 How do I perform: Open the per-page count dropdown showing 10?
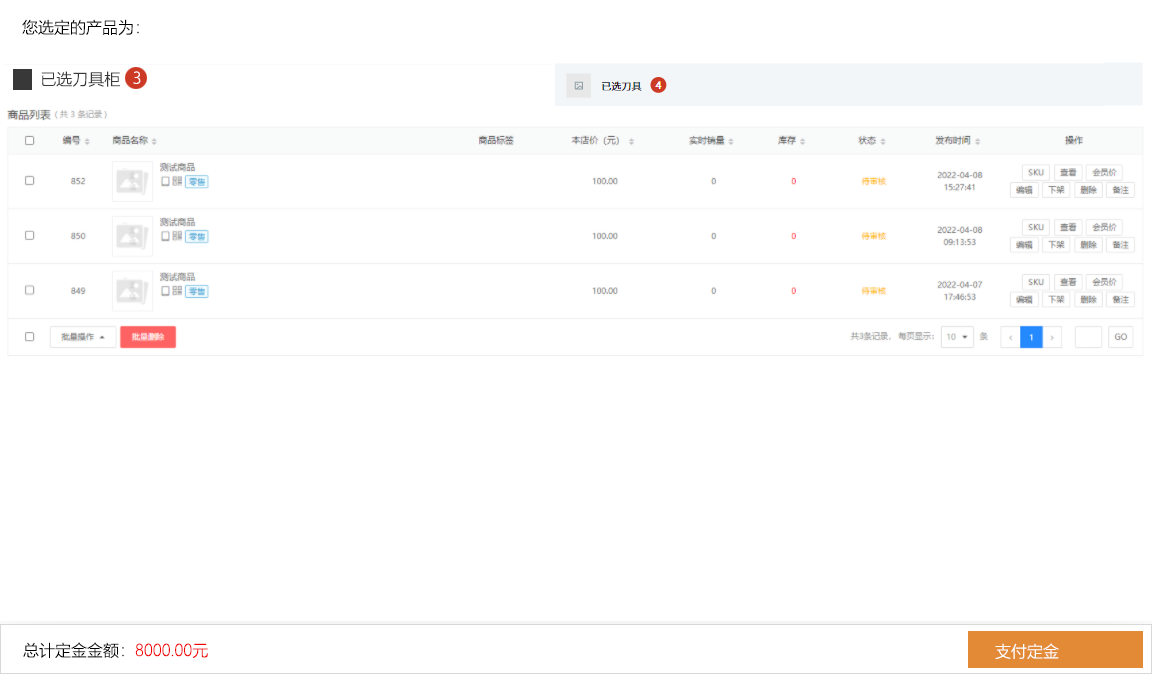[957, 337]
